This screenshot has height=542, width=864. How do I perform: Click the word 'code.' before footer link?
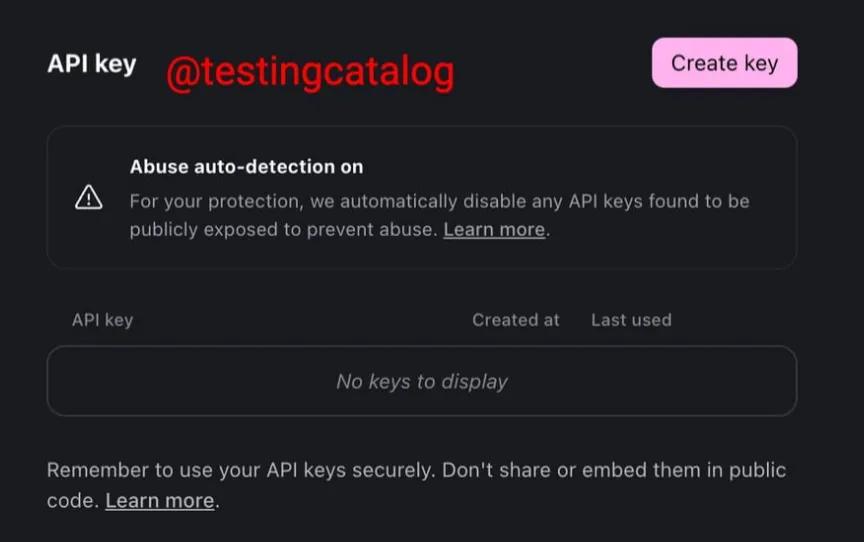tap(71, 500)
